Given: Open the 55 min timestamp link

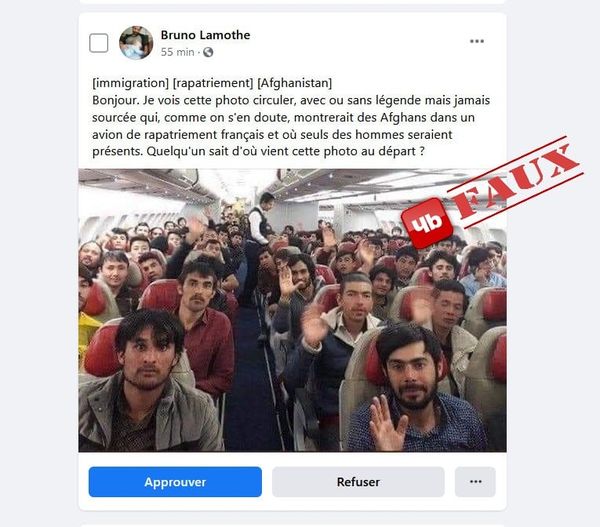Looking at the screenshot, I should click(177, 52).
